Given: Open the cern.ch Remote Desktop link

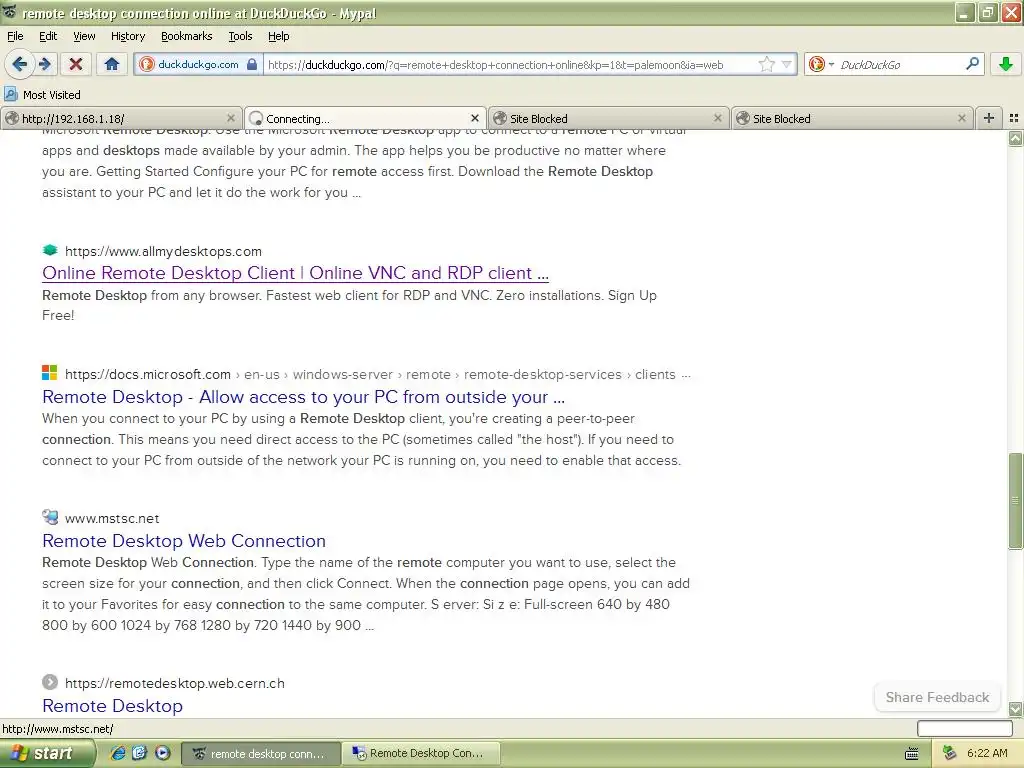Looking at the screenshot, I should coord(112,706).
